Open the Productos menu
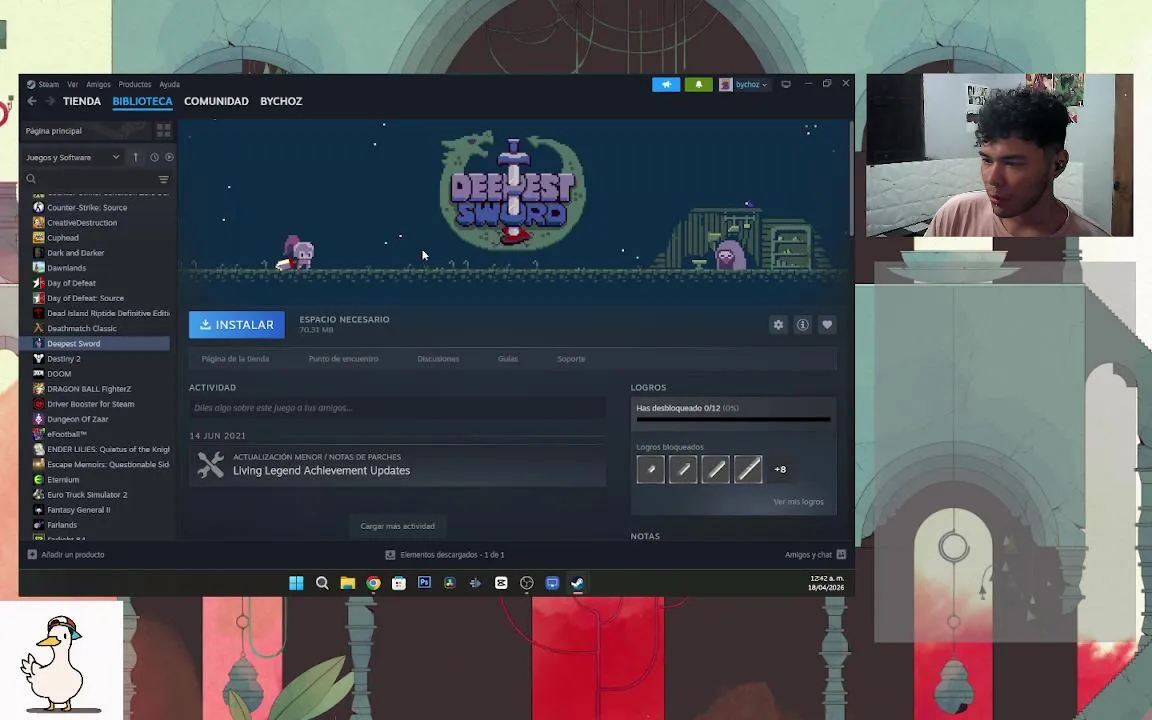This screenshot has height=720, width=1152. 134,84
